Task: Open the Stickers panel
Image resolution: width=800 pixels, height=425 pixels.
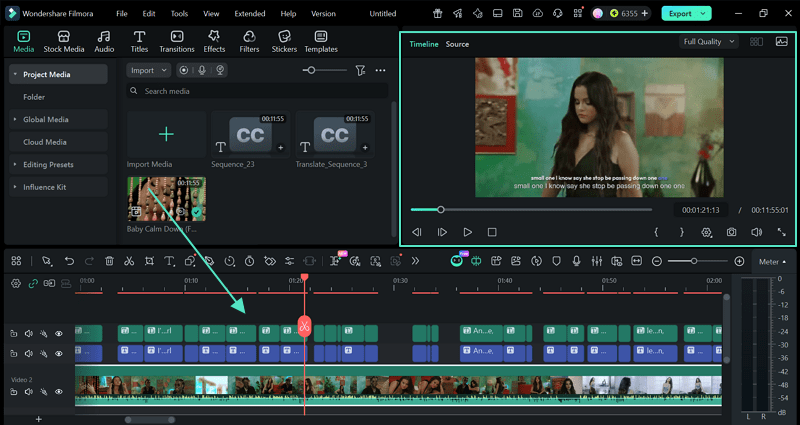Action: tap(284, 40)
